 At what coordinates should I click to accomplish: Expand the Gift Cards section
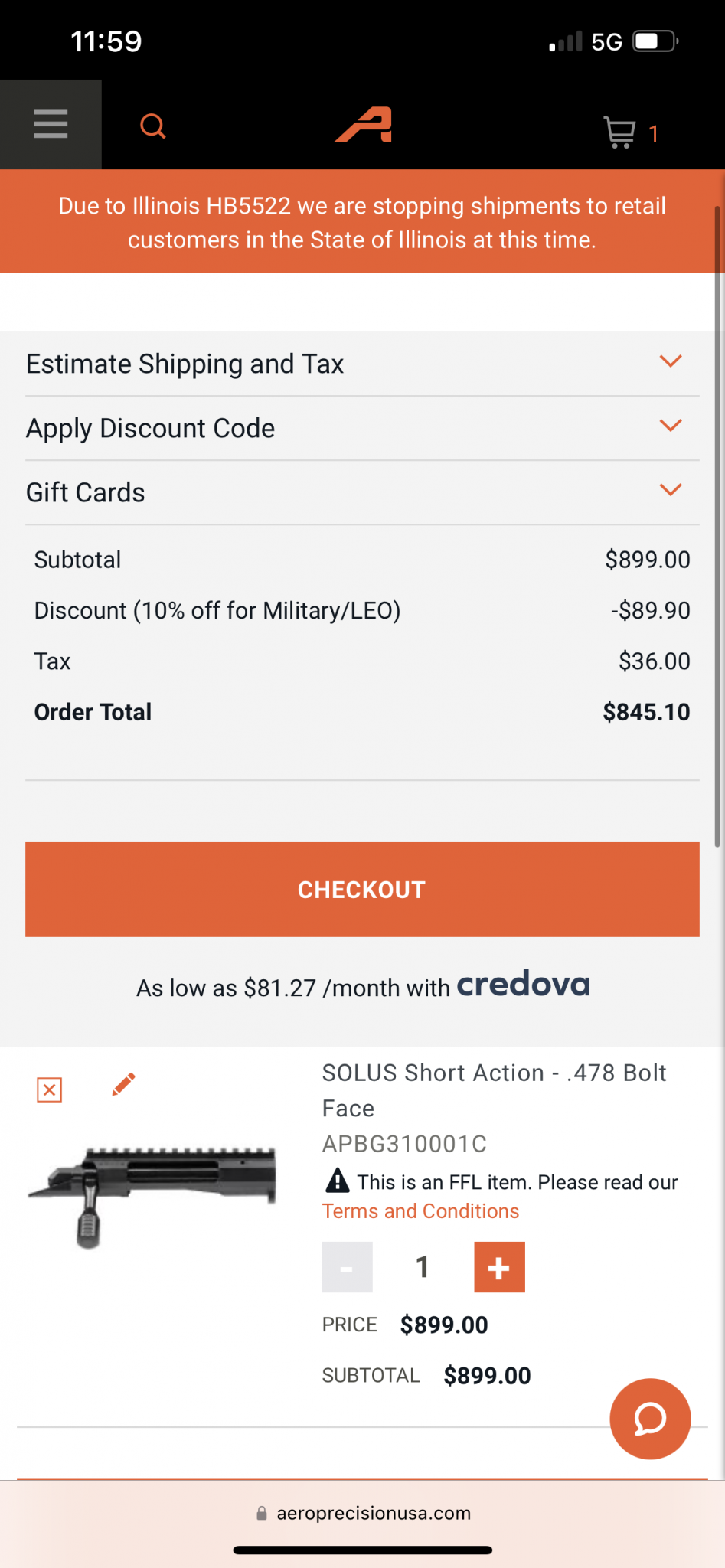point(362,492)
